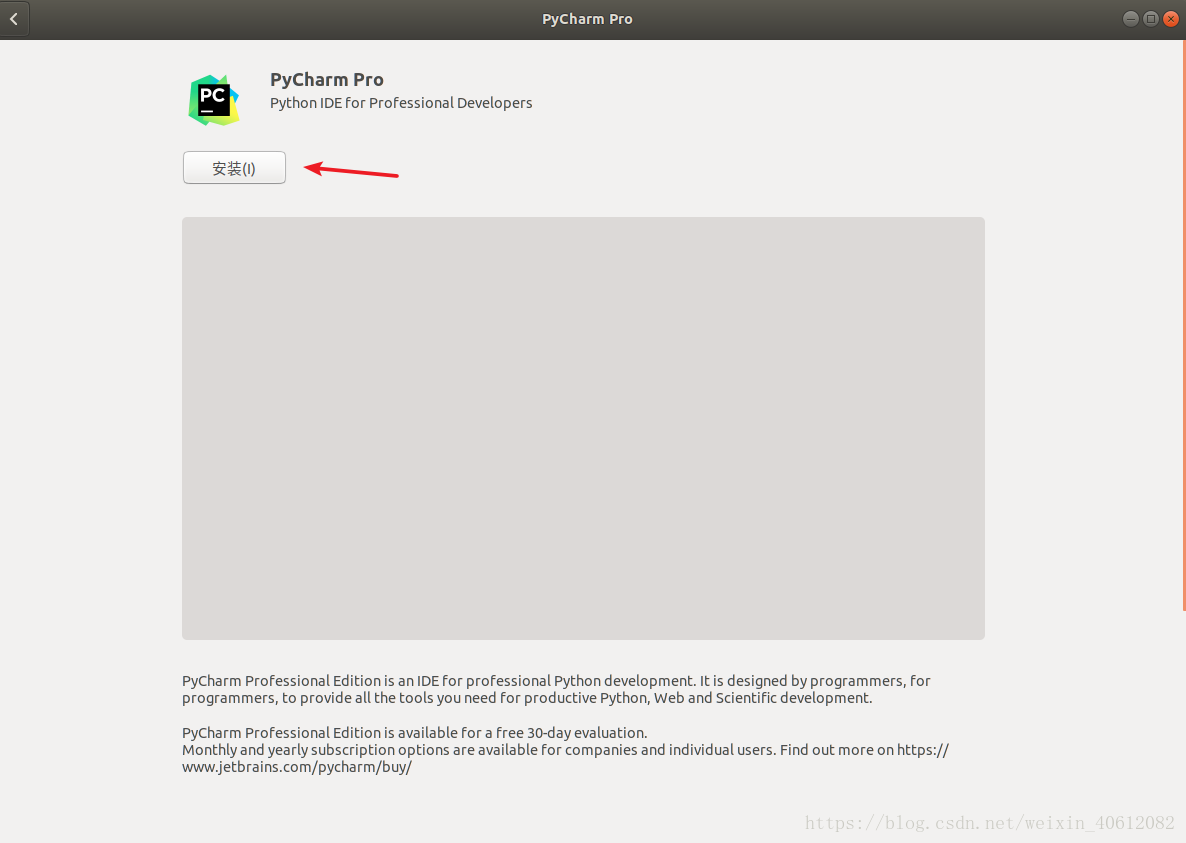Screen dimensions: 1186x843
Task: Click the 'PyCharm Pro' title bar text
Action: click(587, 19)
